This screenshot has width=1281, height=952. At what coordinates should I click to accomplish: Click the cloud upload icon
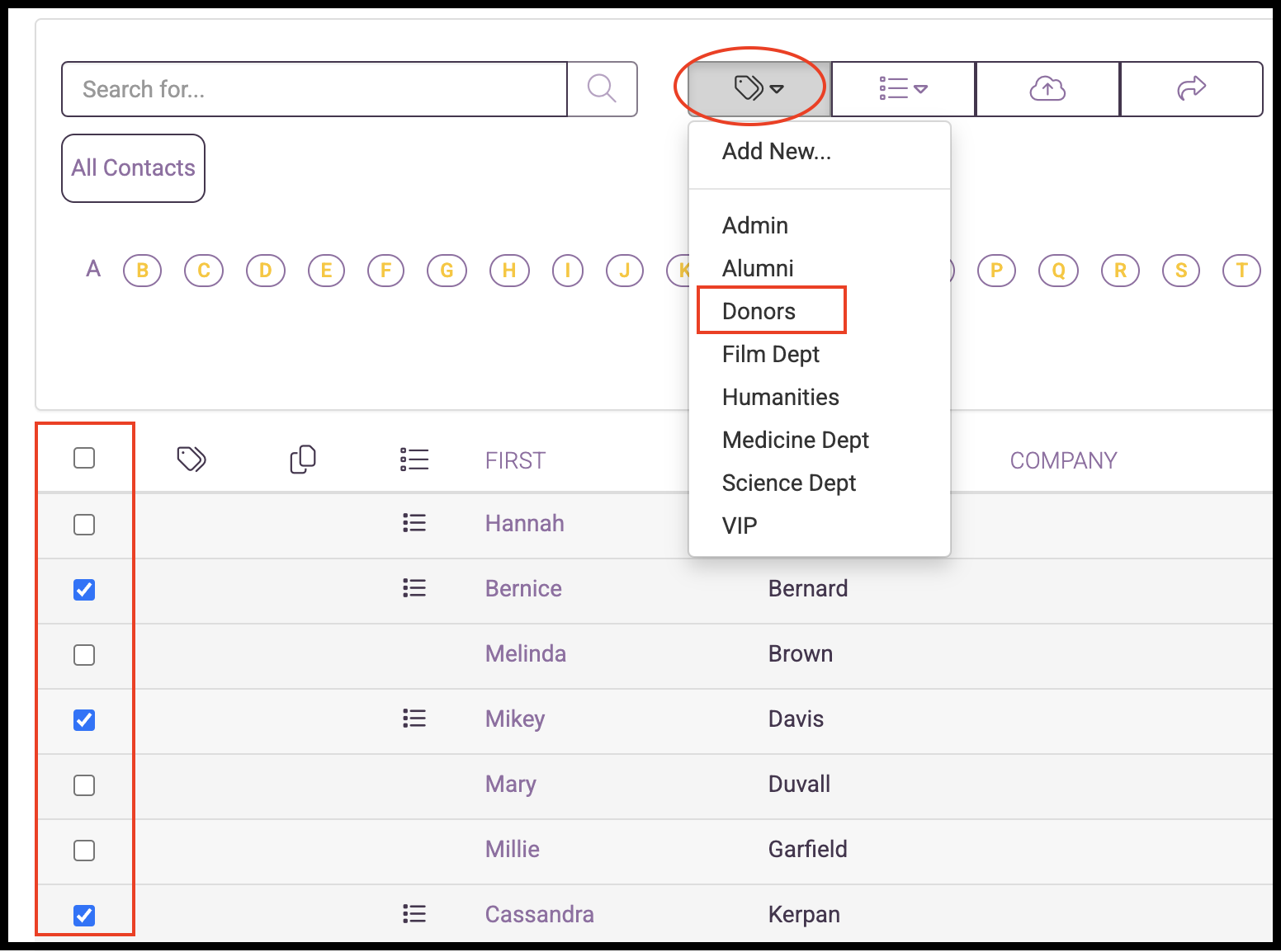click(x=1047, y=88)
